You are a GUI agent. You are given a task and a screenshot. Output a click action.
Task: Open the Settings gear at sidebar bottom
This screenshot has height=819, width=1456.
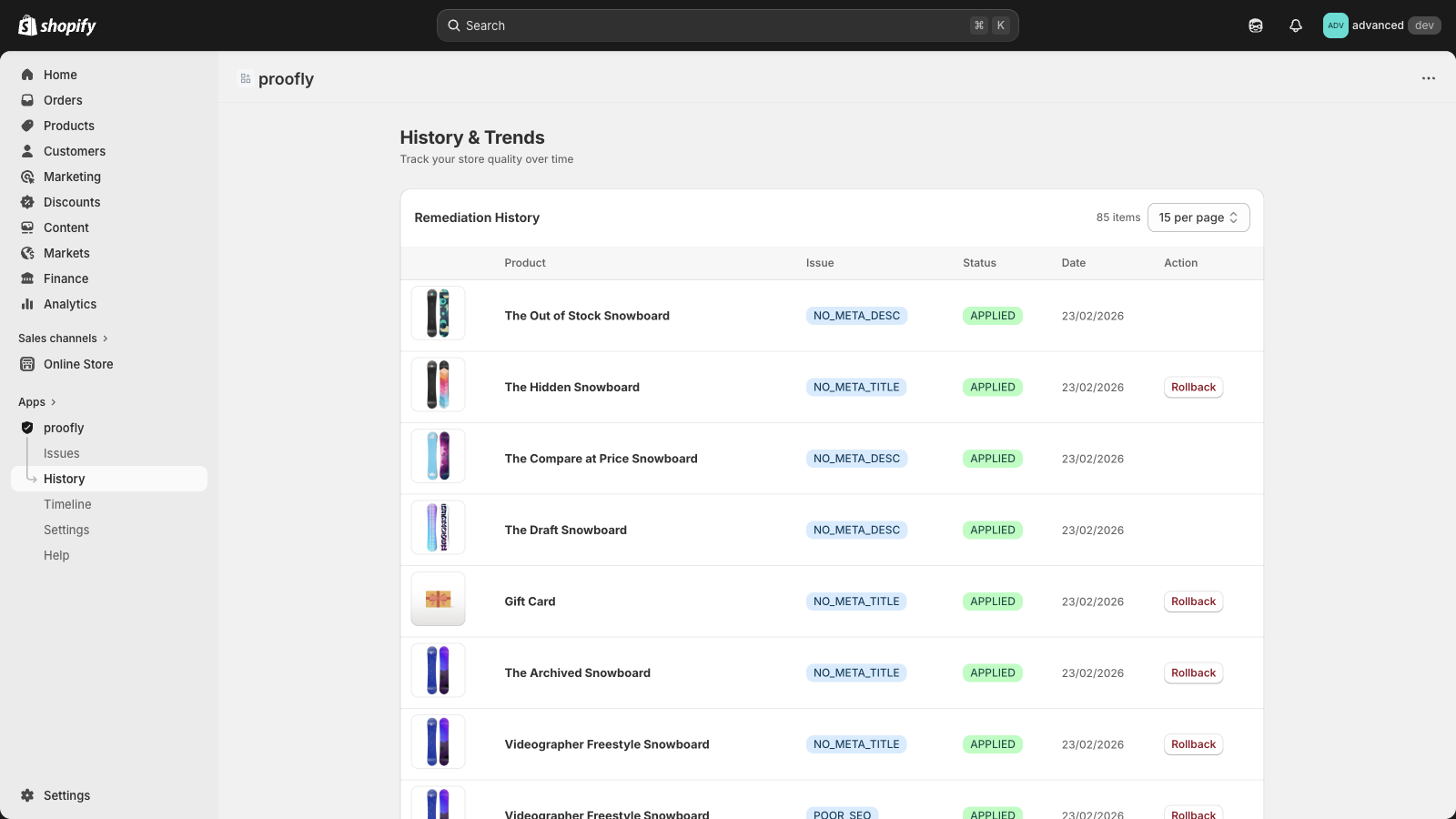pyautogui.click(x=28, y=795)
